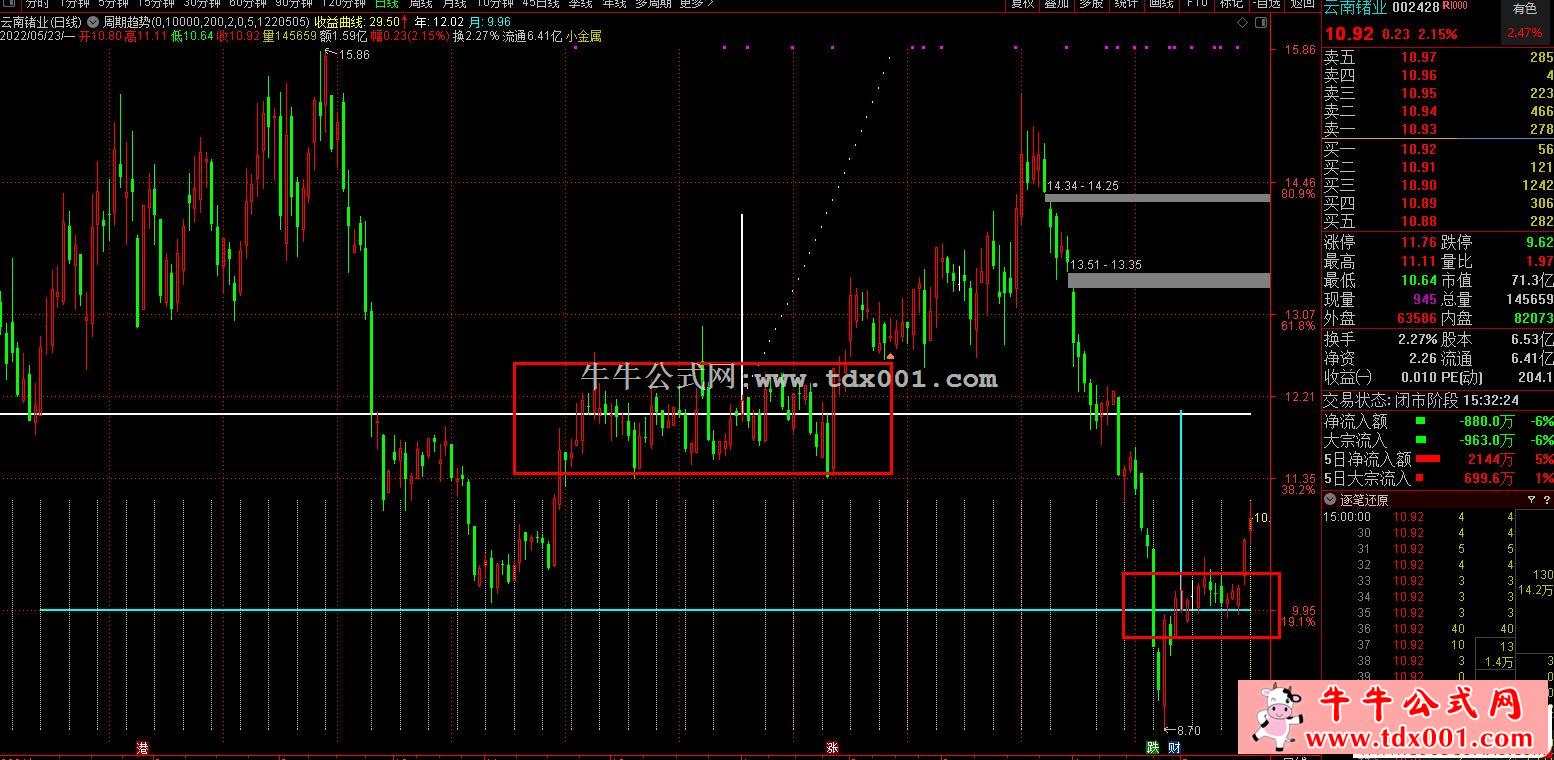The height and width of the screenshot is (760, 1554).
Task: Click the 涨 marker at chart bottom
Action: [x=832, y=747]
